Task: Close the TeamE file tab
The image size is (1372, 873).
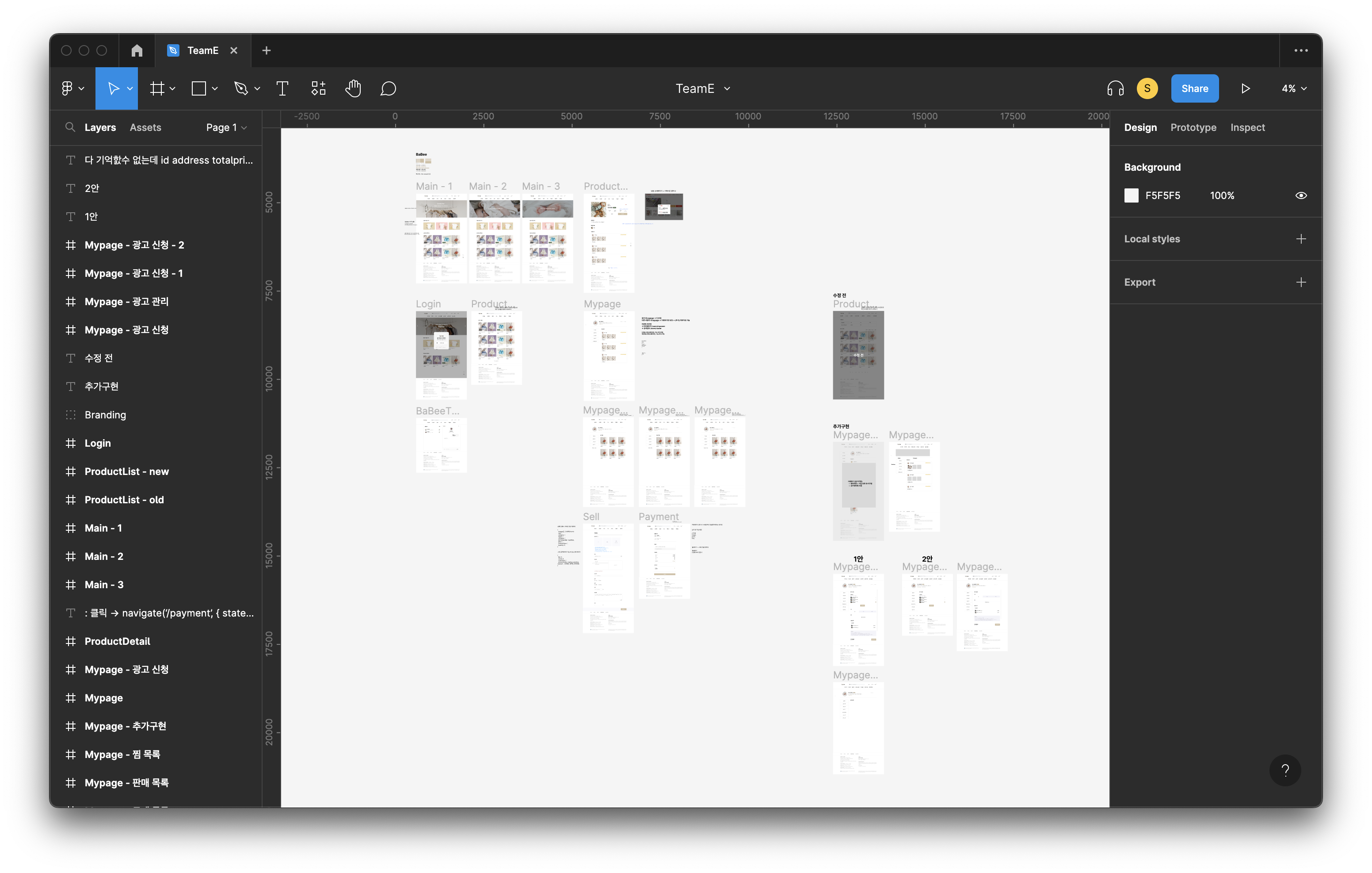Action: (234, 51)
